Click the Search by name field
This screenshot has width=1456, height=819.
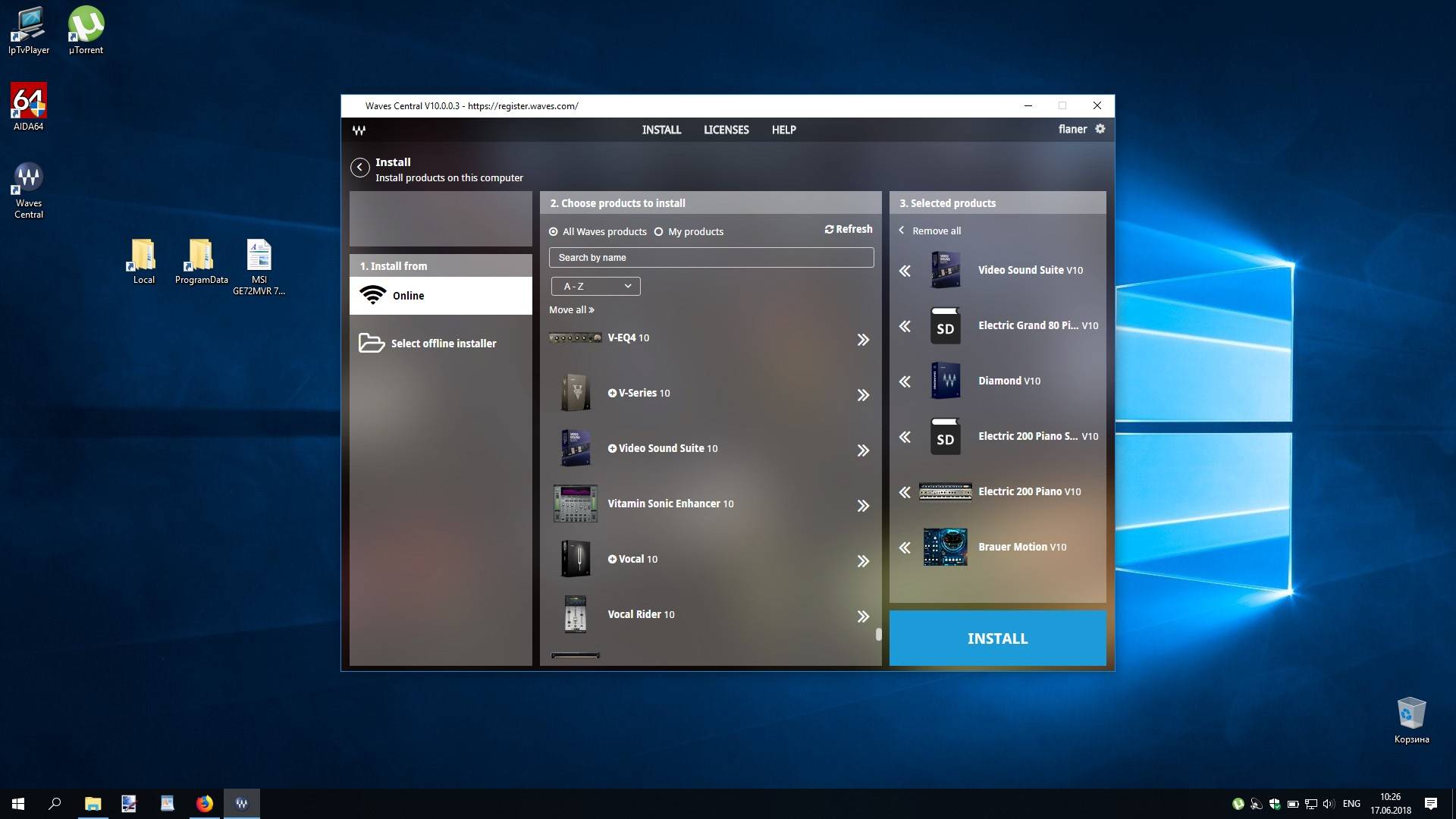click(x=711, y=258)
